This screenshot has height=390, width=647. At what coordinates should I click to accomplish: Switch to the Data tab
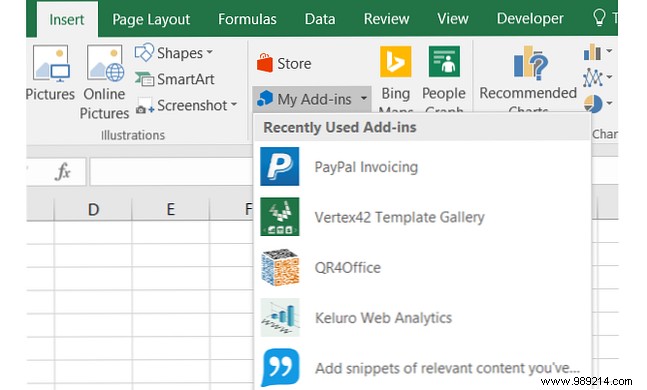[320, 19]
